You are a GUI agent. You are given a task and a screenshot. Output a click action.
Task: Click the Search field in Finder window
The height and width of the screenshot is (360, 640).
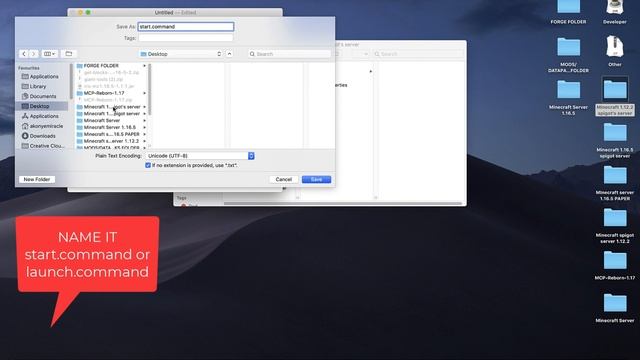click(x=418, y=54)
